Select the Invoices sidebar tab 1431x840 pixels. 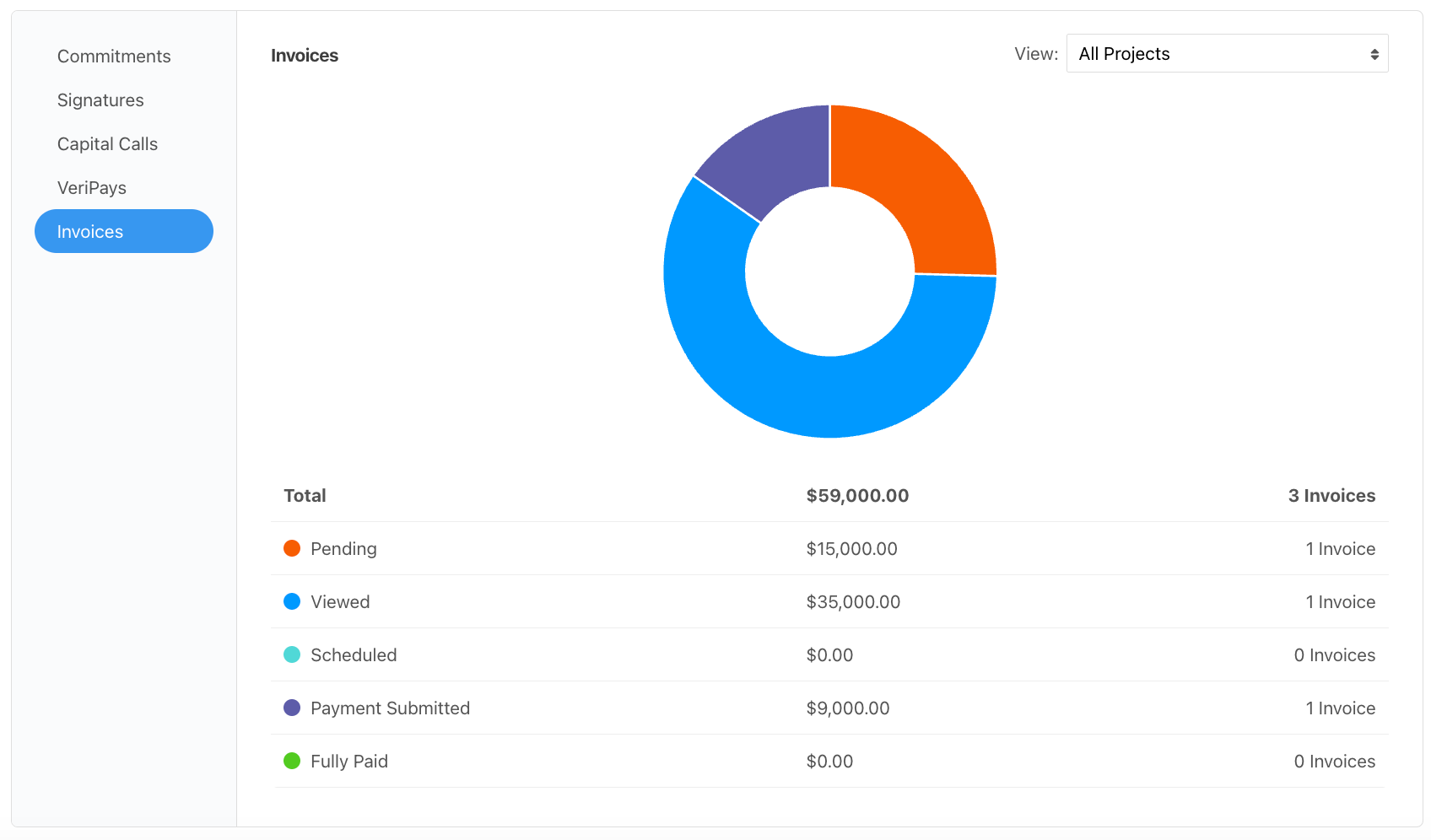click(x=89, y=231)
